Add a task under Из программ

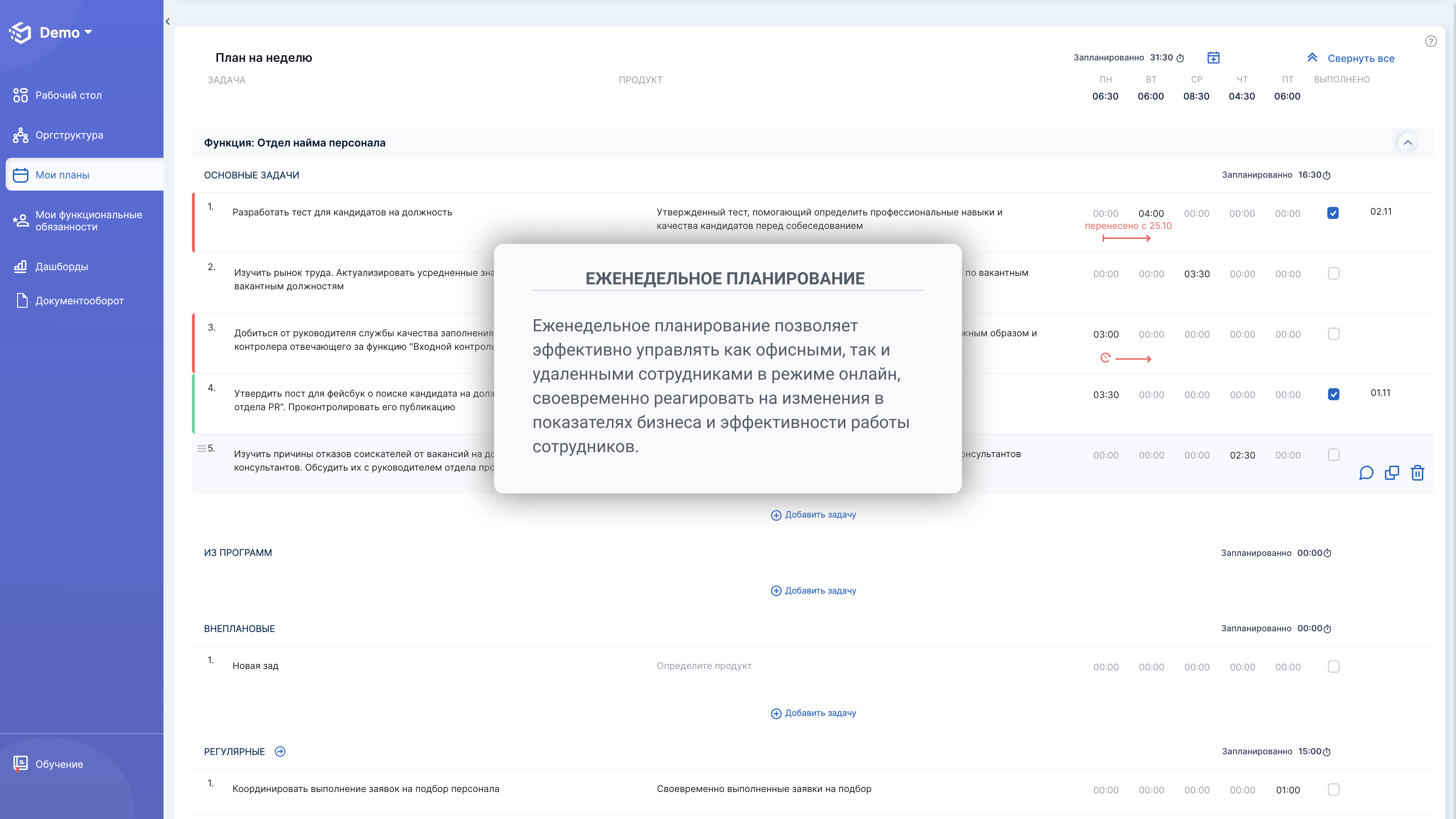[813, 591]
